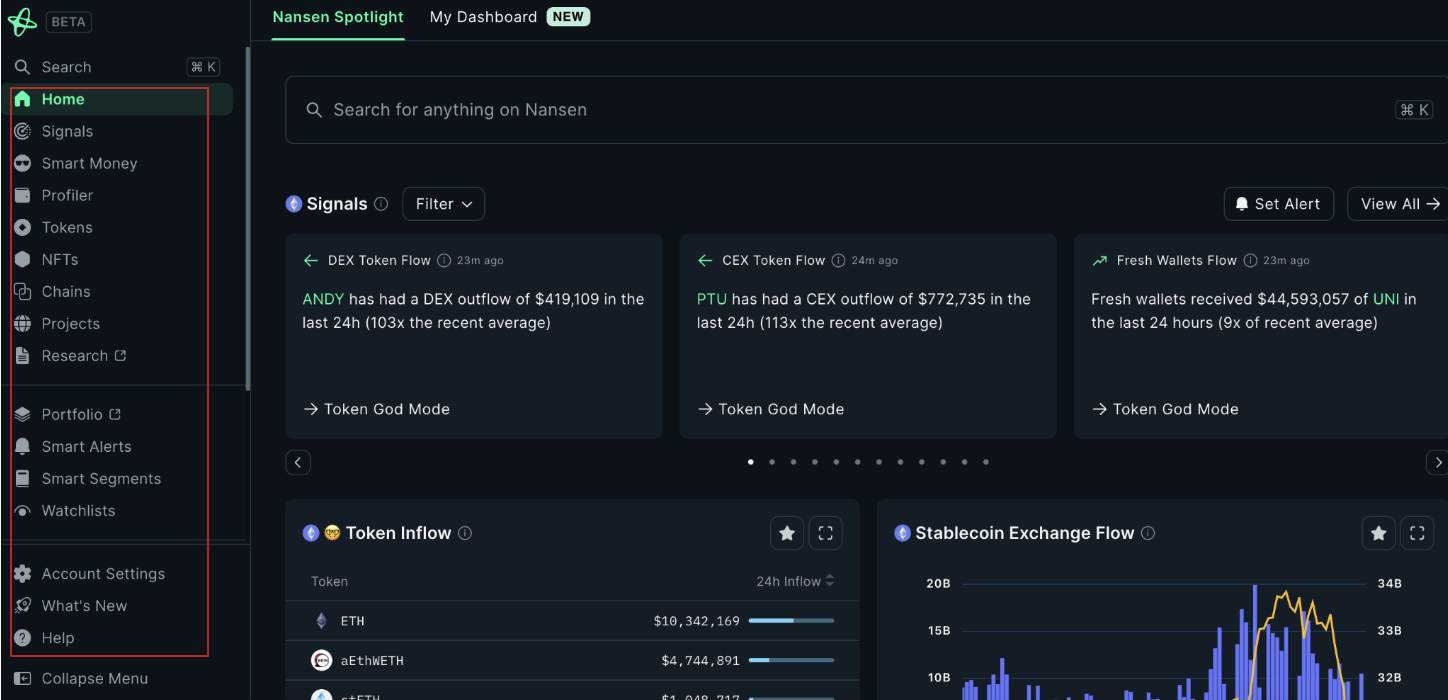Screen dimensions: 1448x700
Task: Go to next signals carousel page
Action: tap(1438, 462)
